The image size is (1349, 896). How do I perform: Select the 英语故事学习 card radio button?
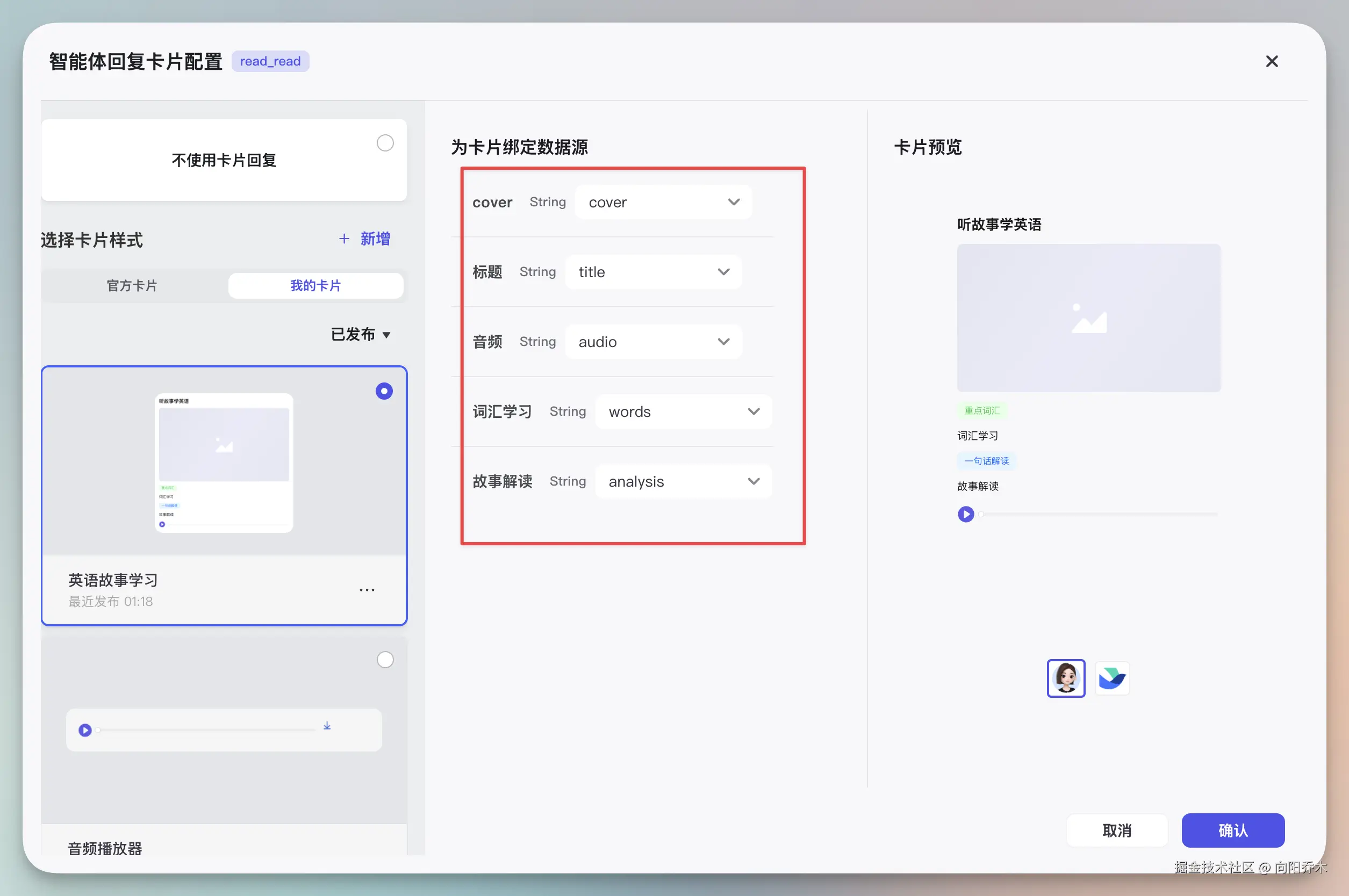pos(384,392)
